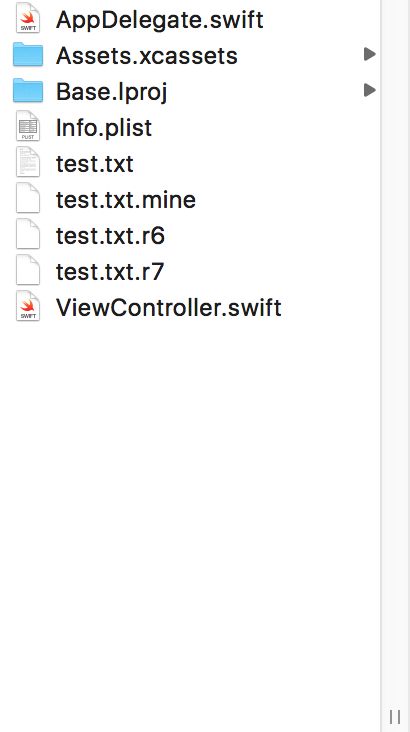
Task: Expand the Assets.xcassets folder arrow
Action: tap(370, 54)
